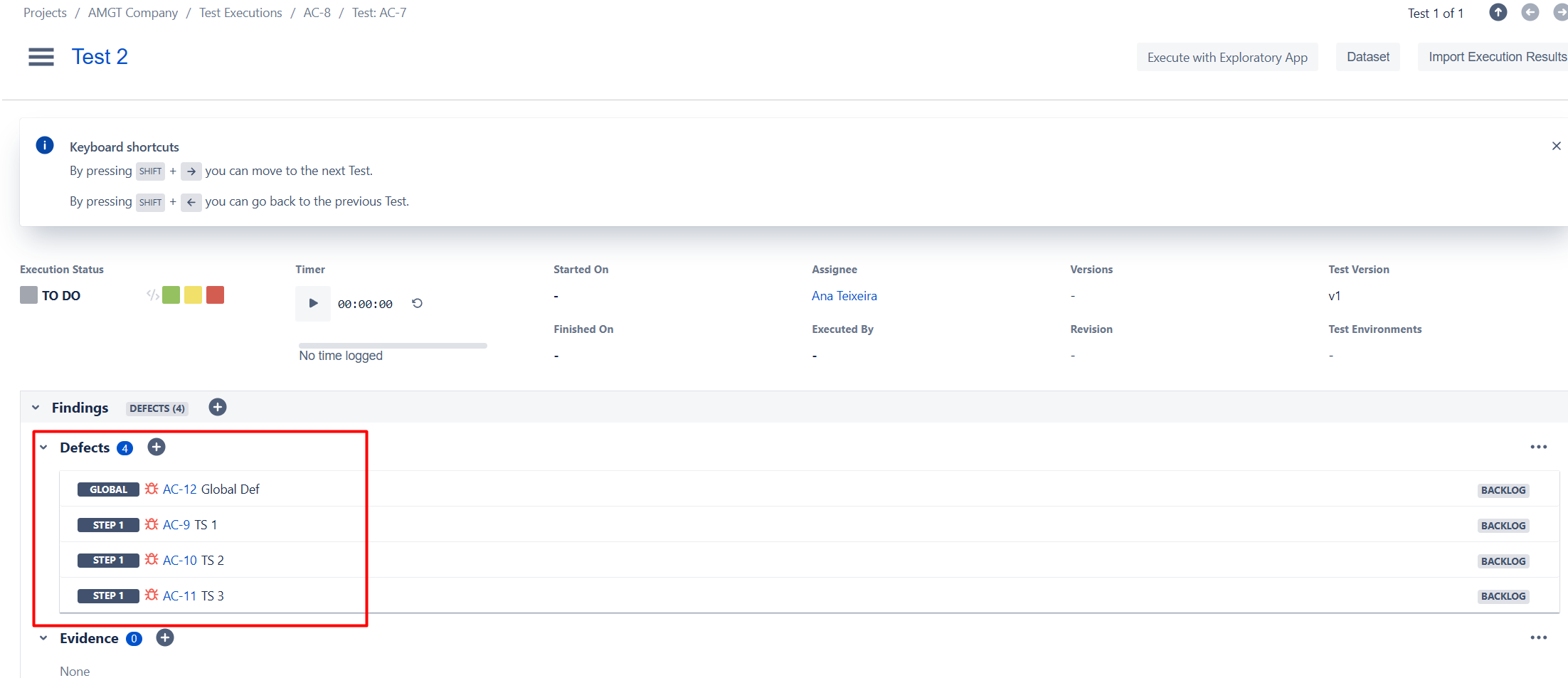Collapse the Findings section

click(x=36, y=408)
